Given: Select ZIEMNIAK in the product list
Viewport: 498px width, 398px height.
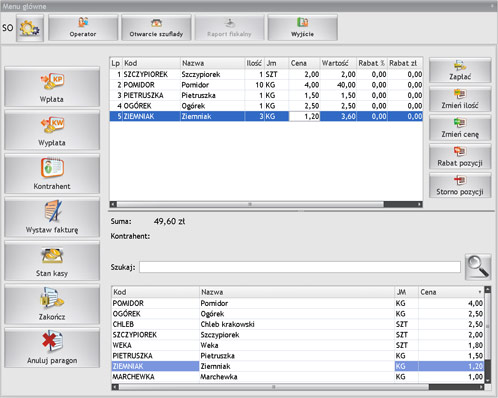Looking at the screenshot, I should click(x=298, y=366).
